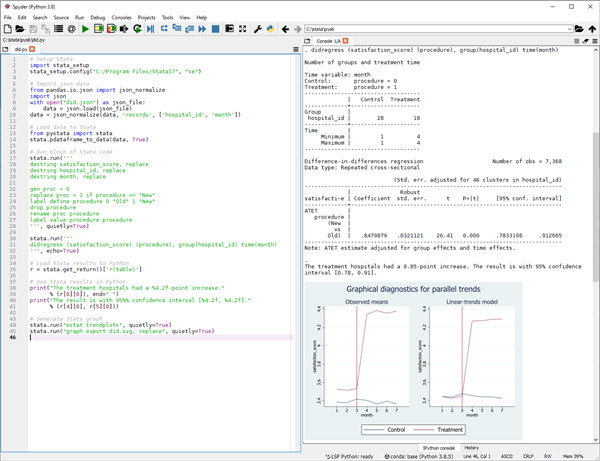Click the green Run file button
Image resolution: width=600 pixels, height=461 pixels.
tap(86, 30)
